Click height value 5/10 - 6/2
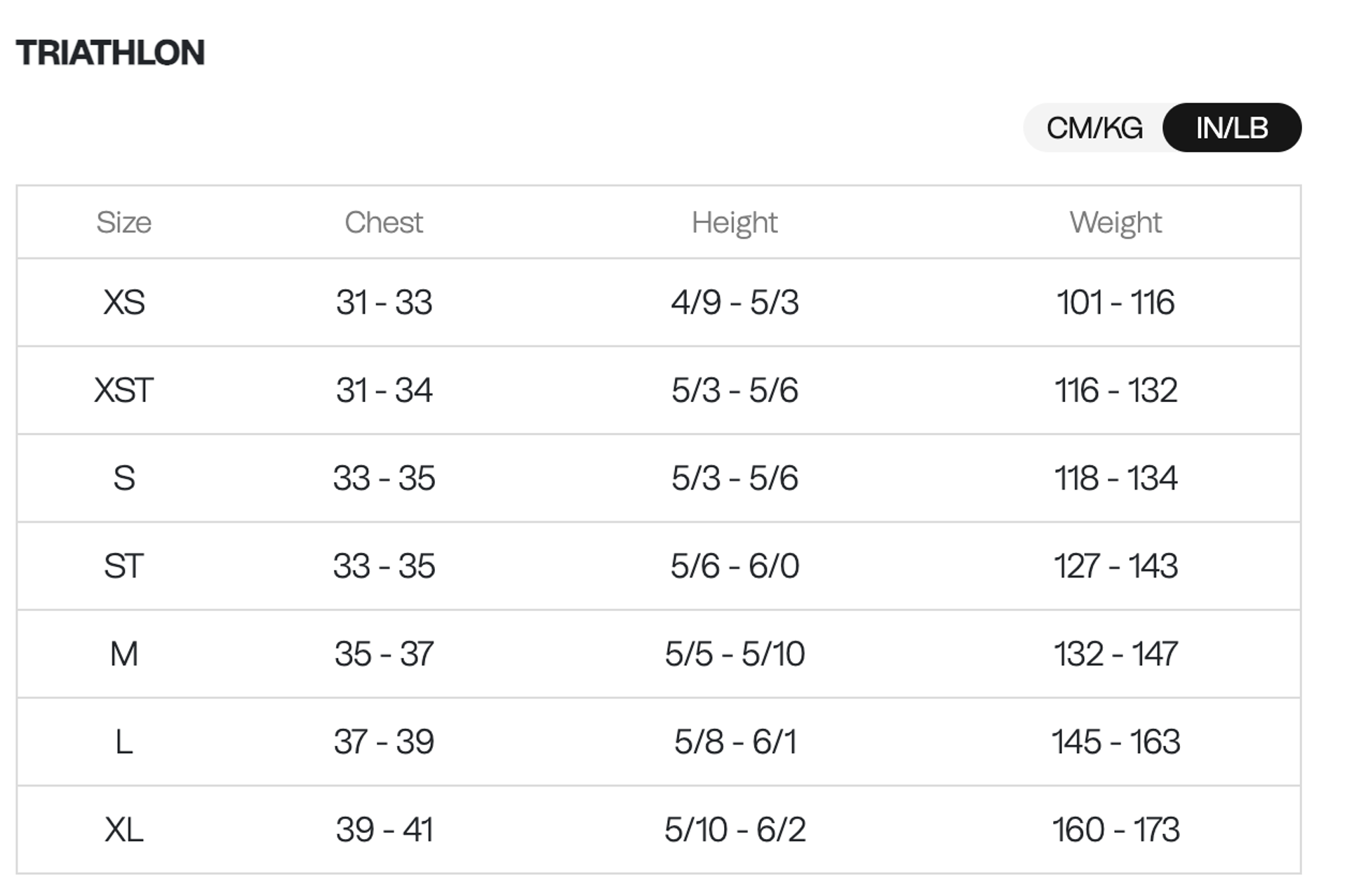Screen dimensions: 1347x896 [734, 829]
